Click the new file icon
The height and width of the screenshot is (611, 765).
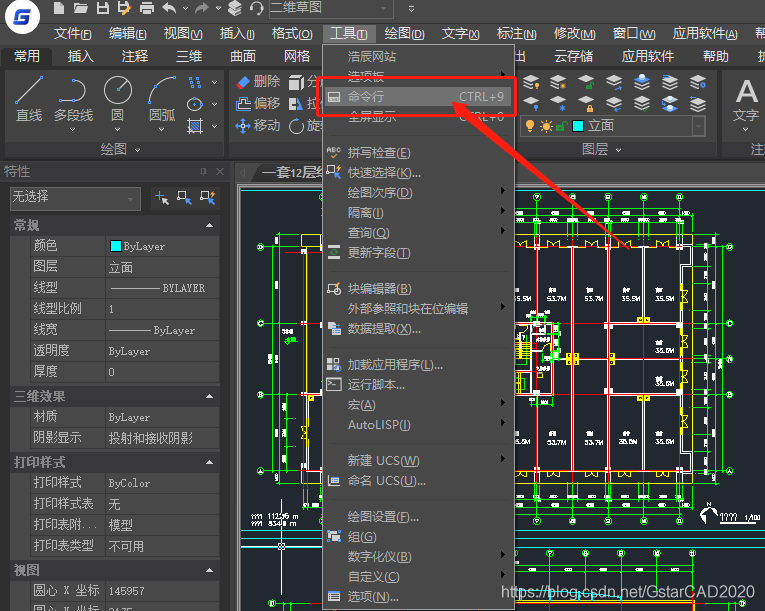tap(59, 8)
